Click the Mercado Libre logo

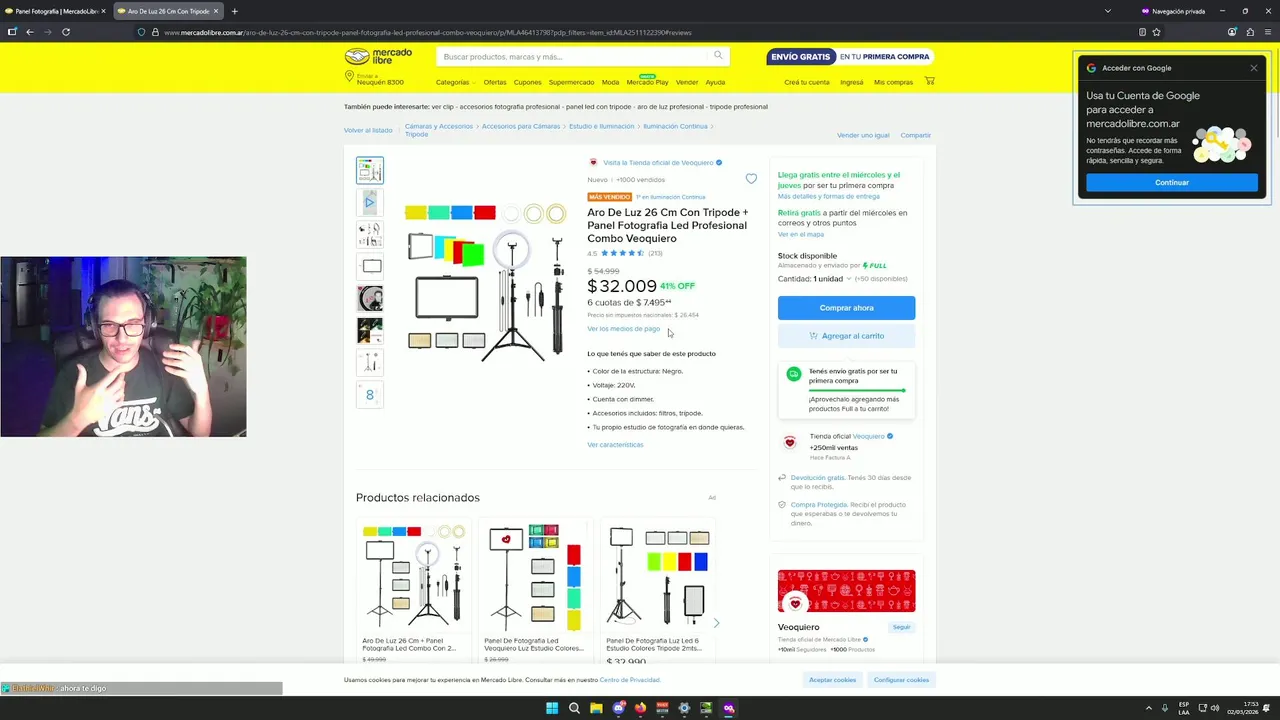pos(378,57)
